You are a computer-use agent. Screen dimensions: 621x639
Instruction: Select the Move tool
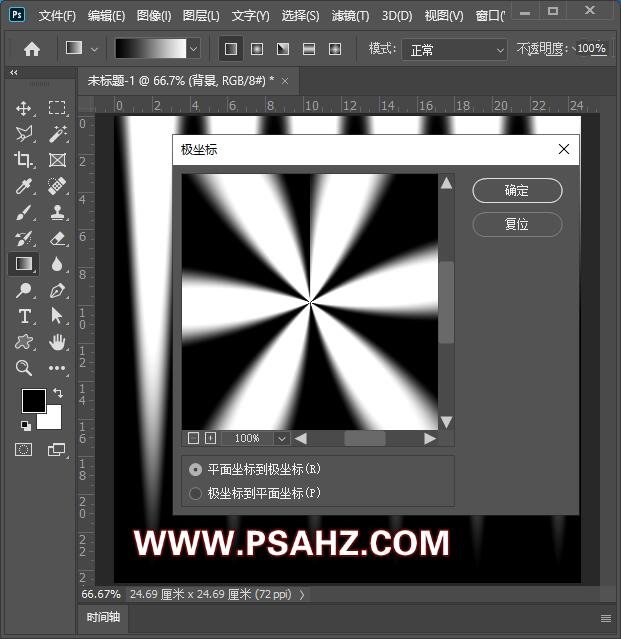click(24, 108)
